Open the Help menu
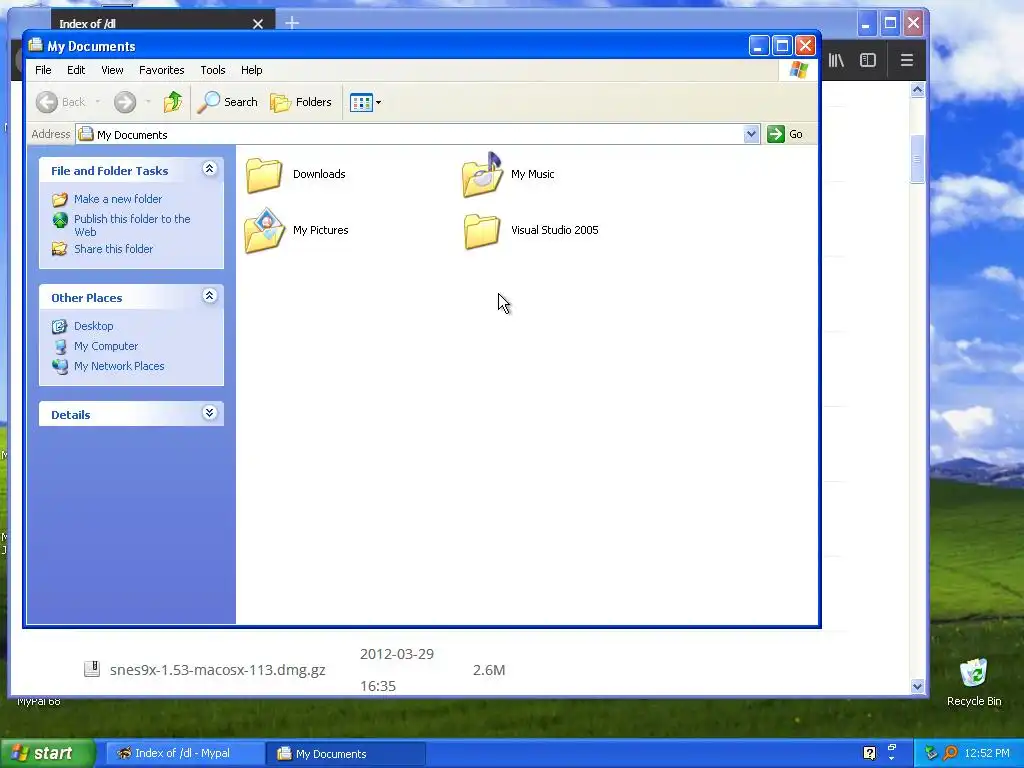 251,70
